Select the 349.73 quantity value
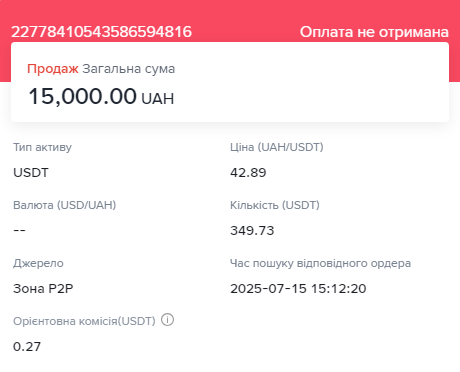 (x=252, y=231)
